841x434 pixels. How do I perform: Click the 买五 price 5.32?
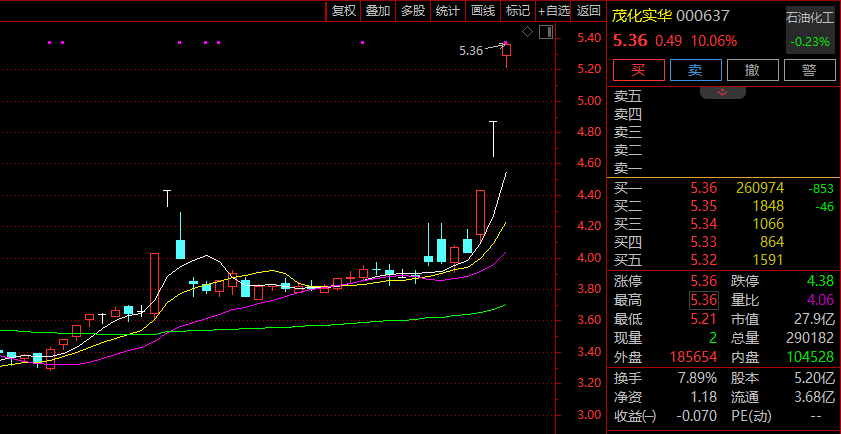[704, 260]
